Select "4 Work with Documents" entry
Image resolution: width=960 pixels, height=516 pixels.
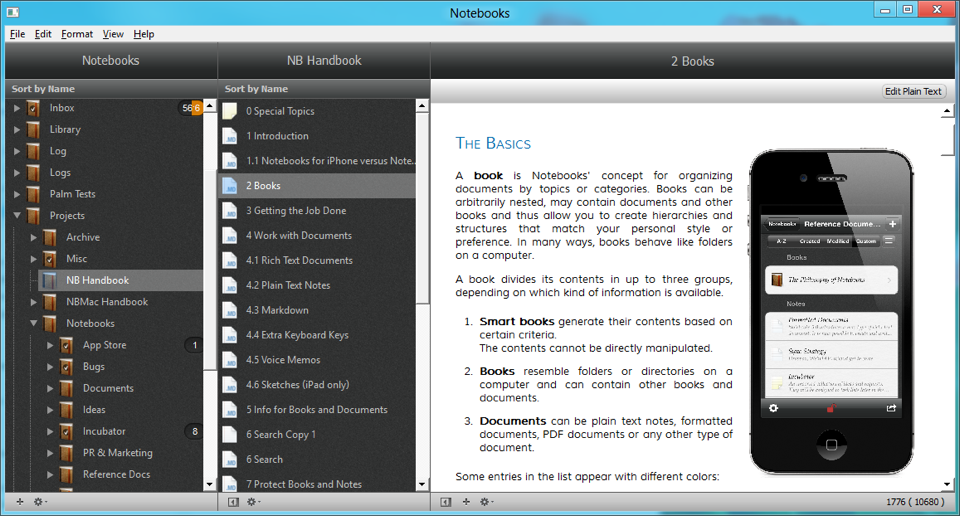pyautogui.click(x=317, y=236)
